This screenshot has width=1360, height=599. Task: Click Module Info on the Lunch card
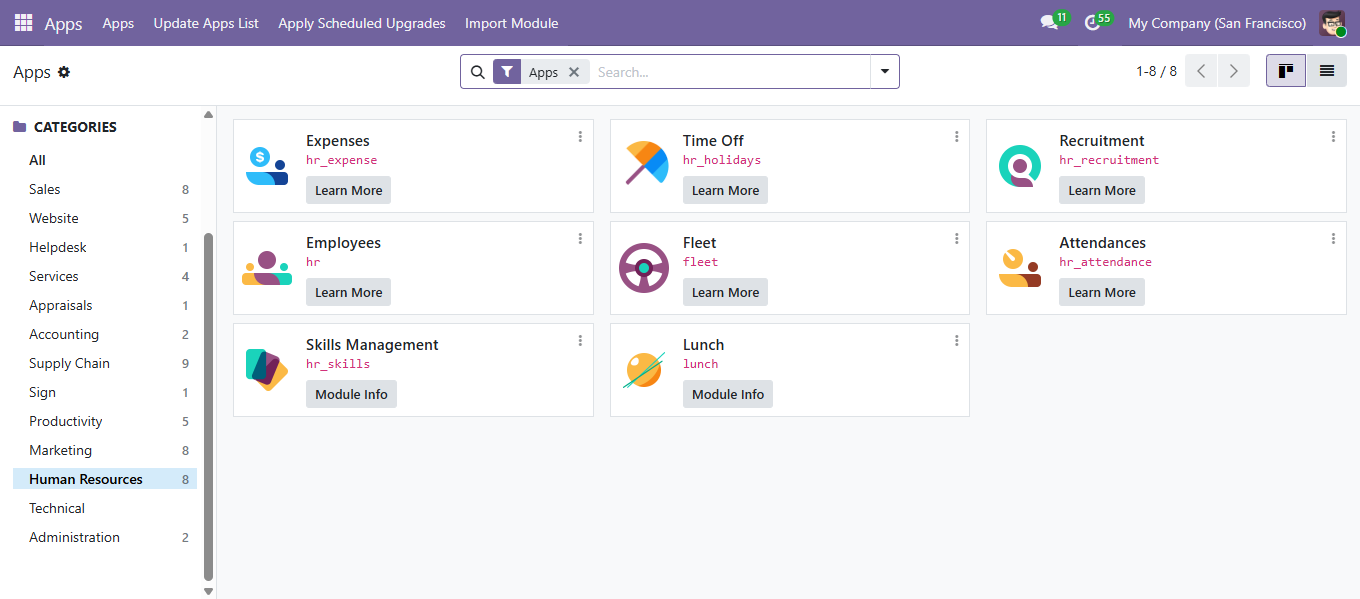point(727,394)
